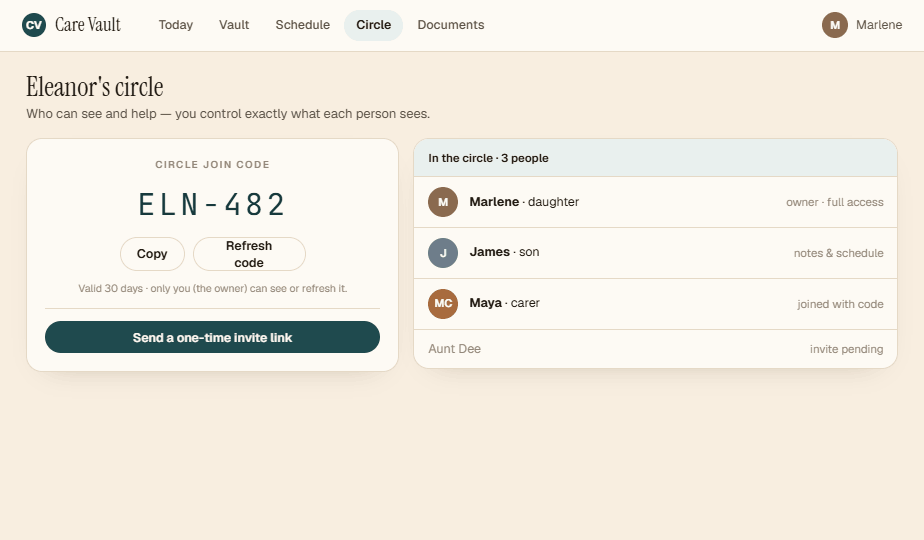
Task: Select the Marlene · daughter name
Action: 524,202
